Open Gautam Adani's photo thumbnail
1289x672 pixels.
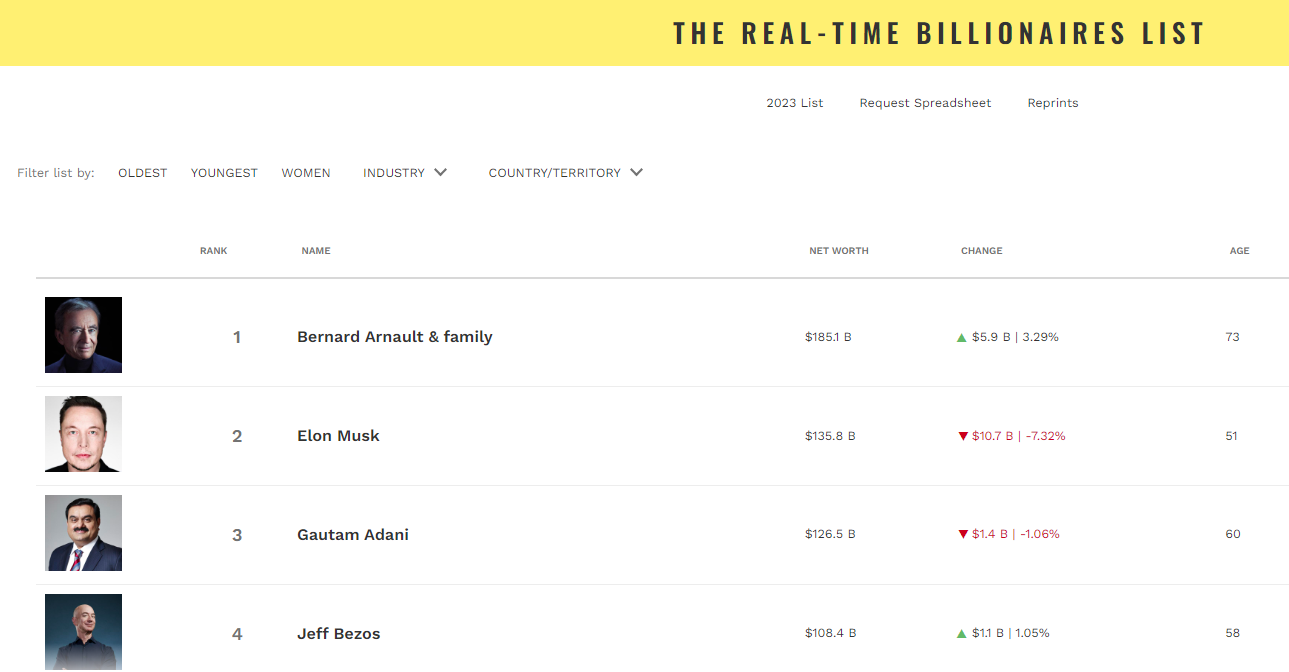click(x=83, y=533)
